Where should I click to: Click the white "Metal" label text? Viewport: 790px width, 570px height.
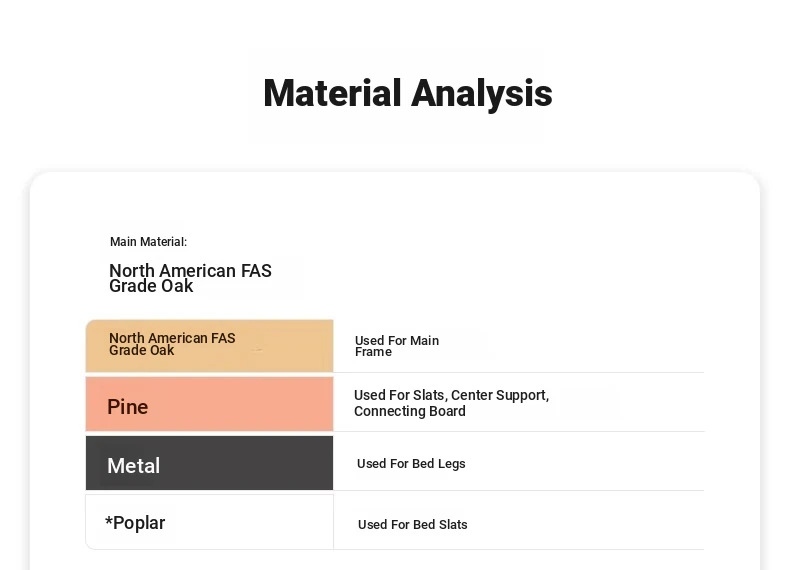[133, 466]
